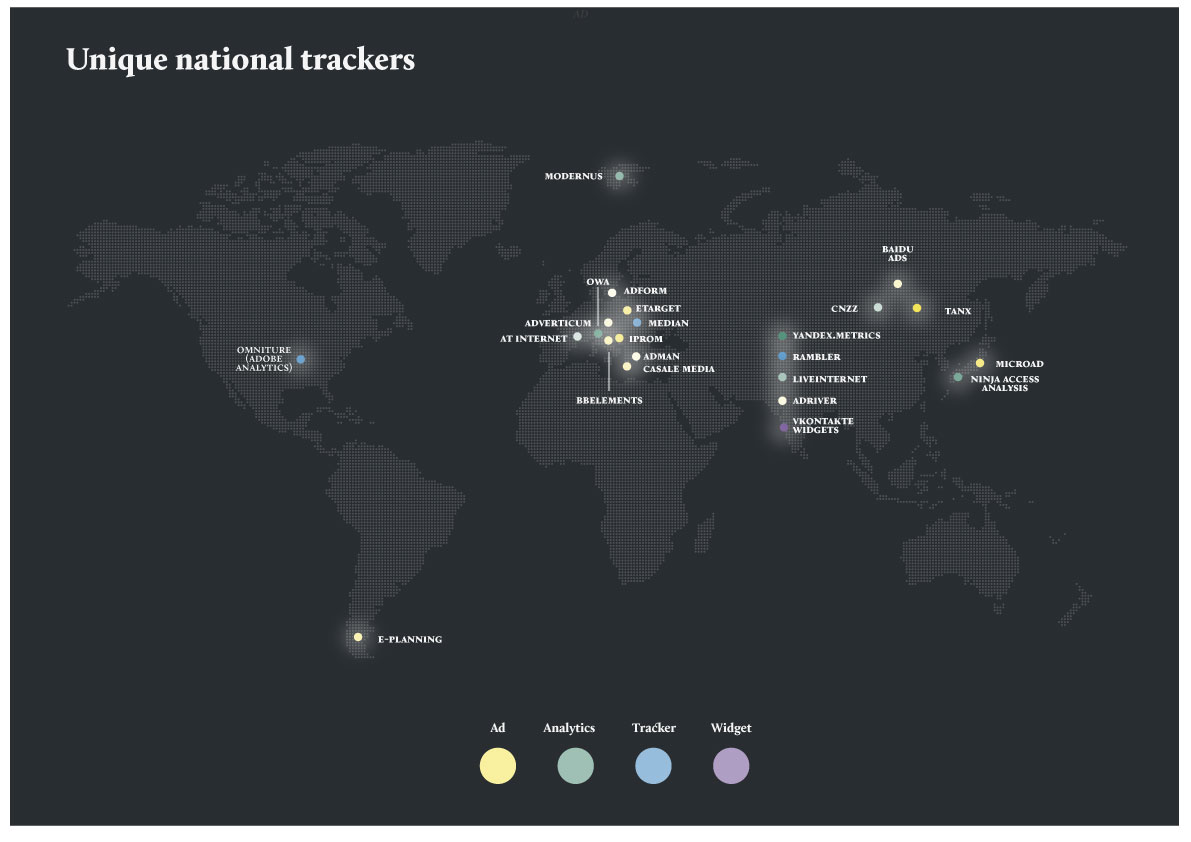Click the blue Tracker legend circle
This screenshot has width=1191, height=842.
pyautogui.click(x=653, y=765)
